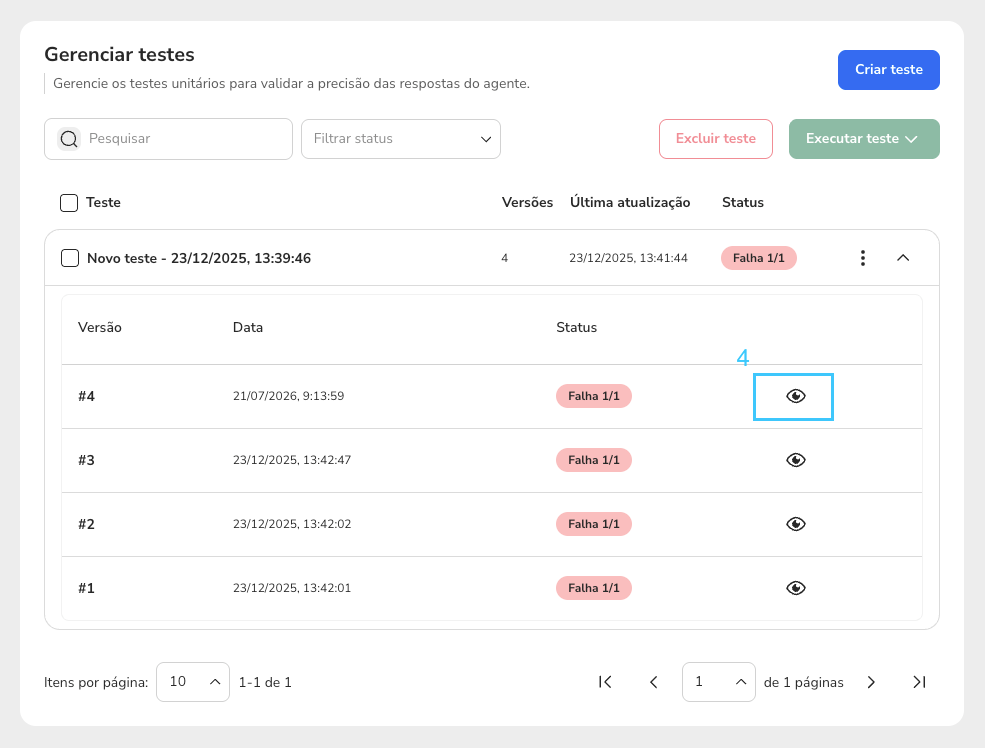985x748 pixels.
Task: Click the 1-1 de 1 pagination text
Action: pos(265,683)
